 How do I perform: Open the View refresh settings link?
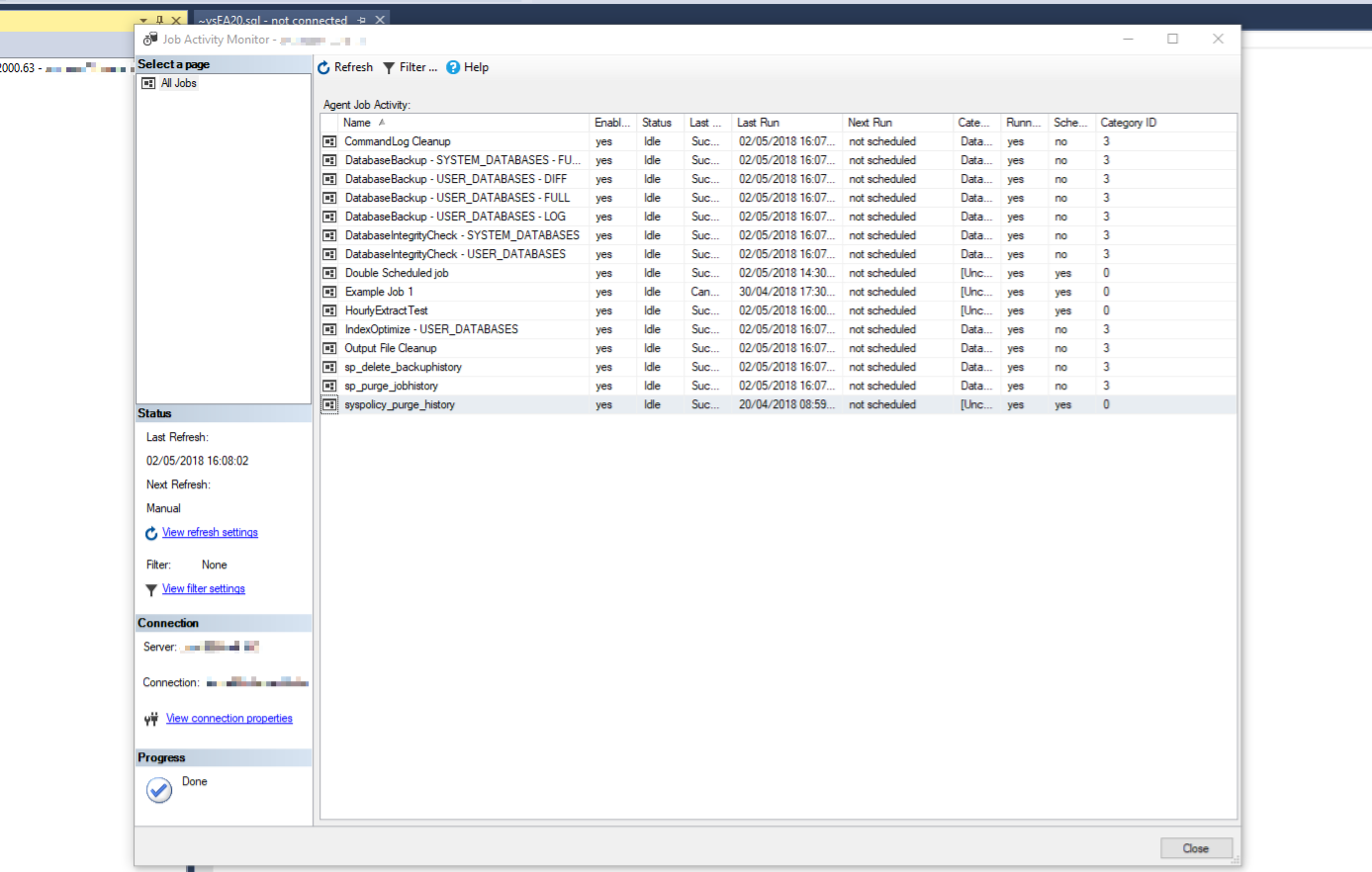tap(210, 532)
